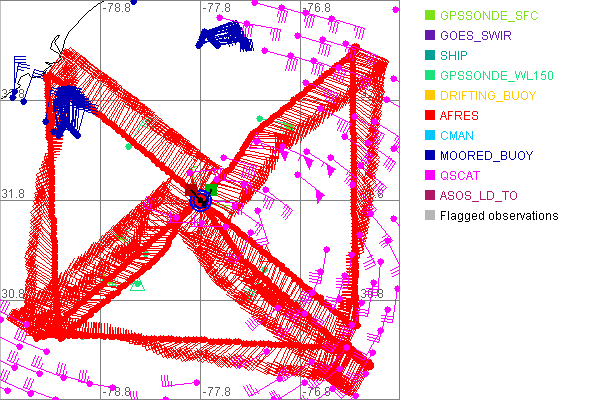Click the 31.8 latitude axis label
600x400 pixels.
(12, 193)
